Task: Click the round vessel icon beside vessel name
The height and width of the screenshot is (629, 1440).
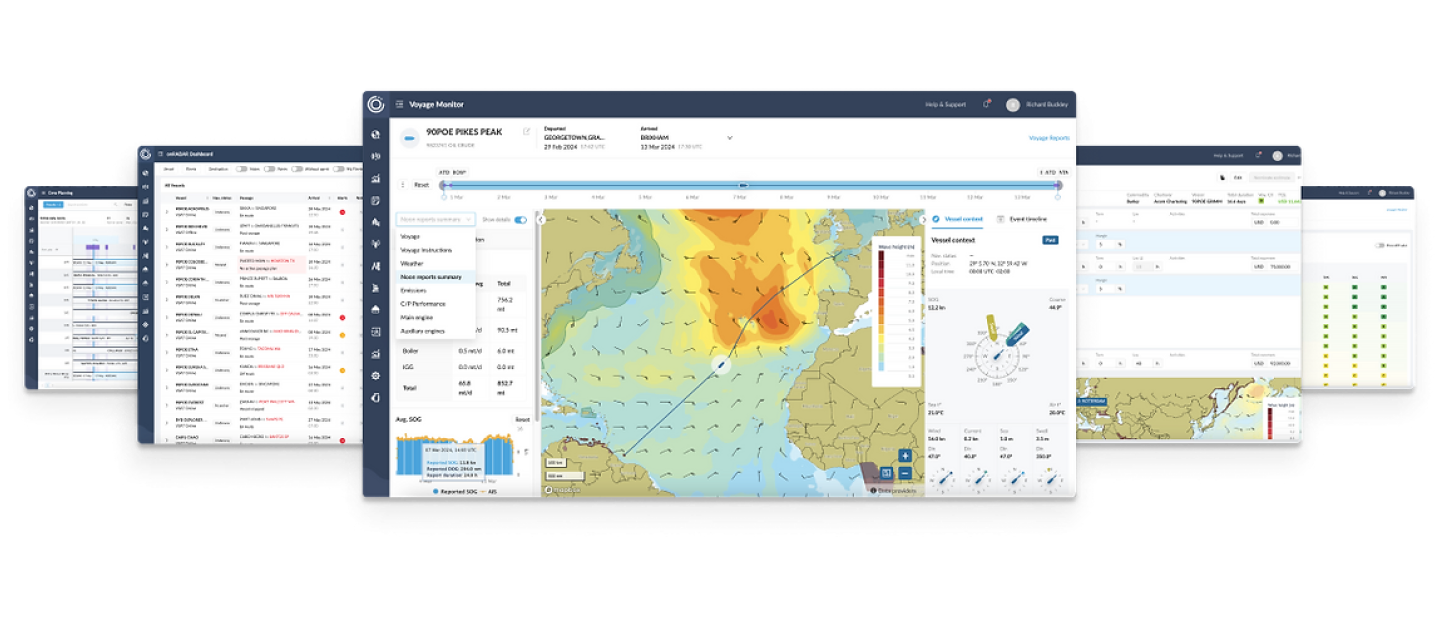Action: tap(409, 138)
